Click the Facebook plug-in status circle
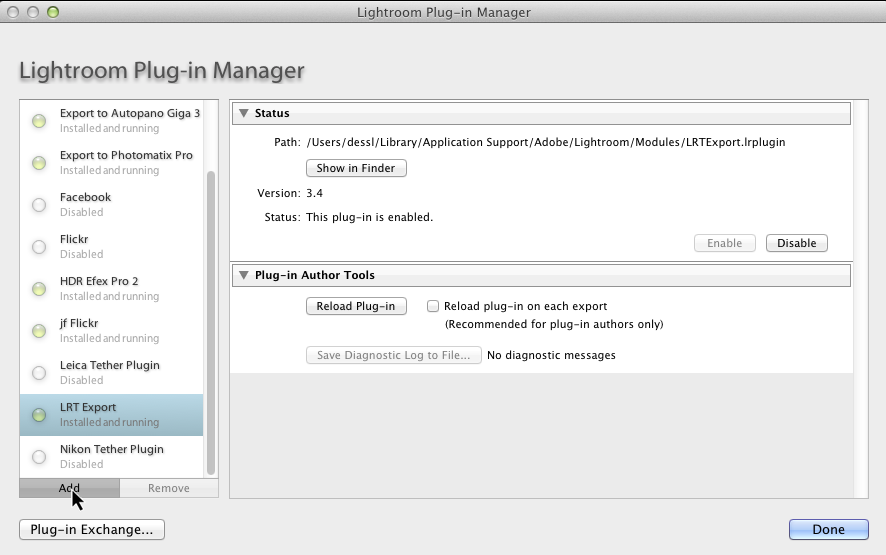 pyautogui.click(x=39, y=205)
